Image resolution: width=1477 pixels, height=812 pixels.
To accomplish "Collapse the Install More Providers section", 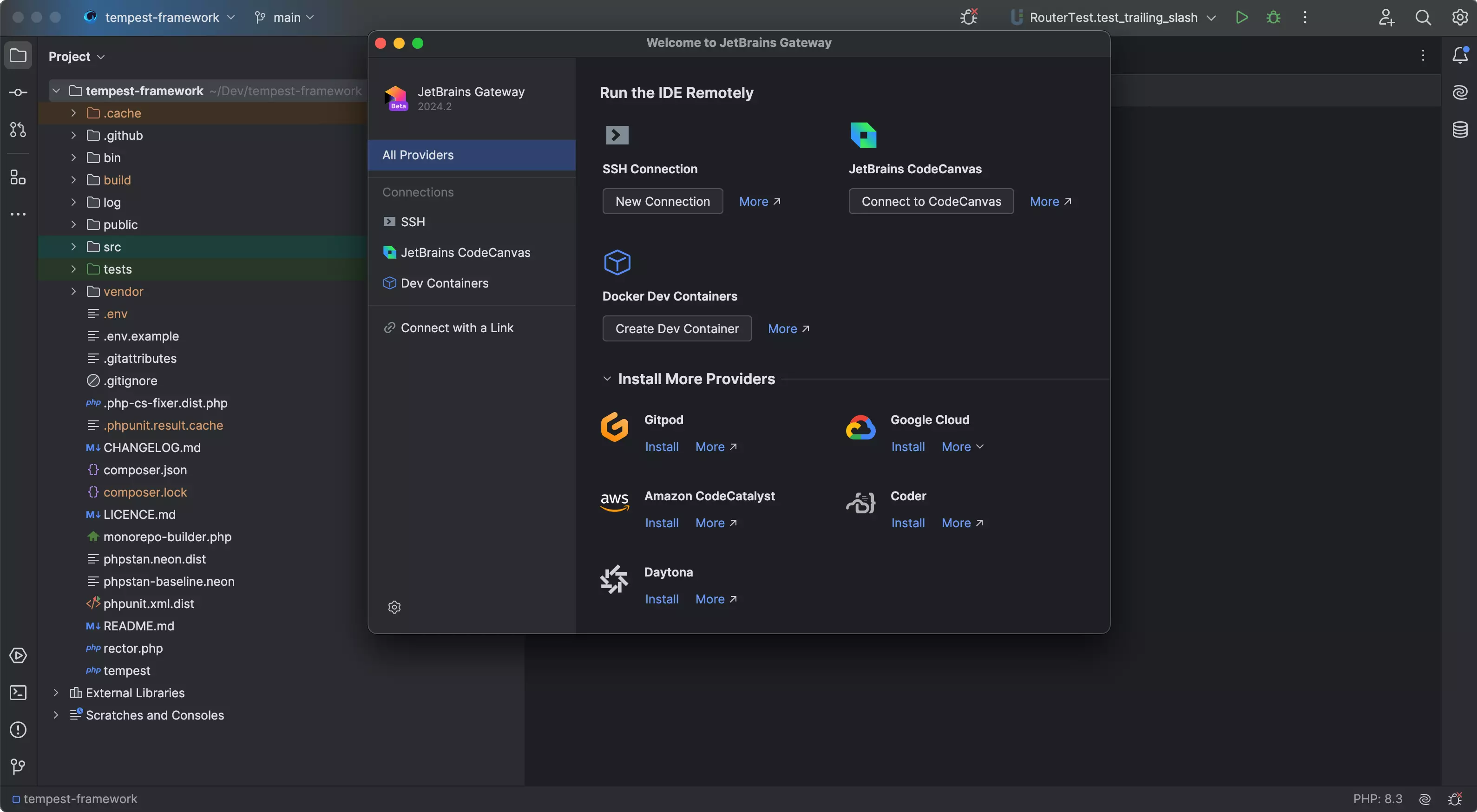I will (x=607, y=379).
